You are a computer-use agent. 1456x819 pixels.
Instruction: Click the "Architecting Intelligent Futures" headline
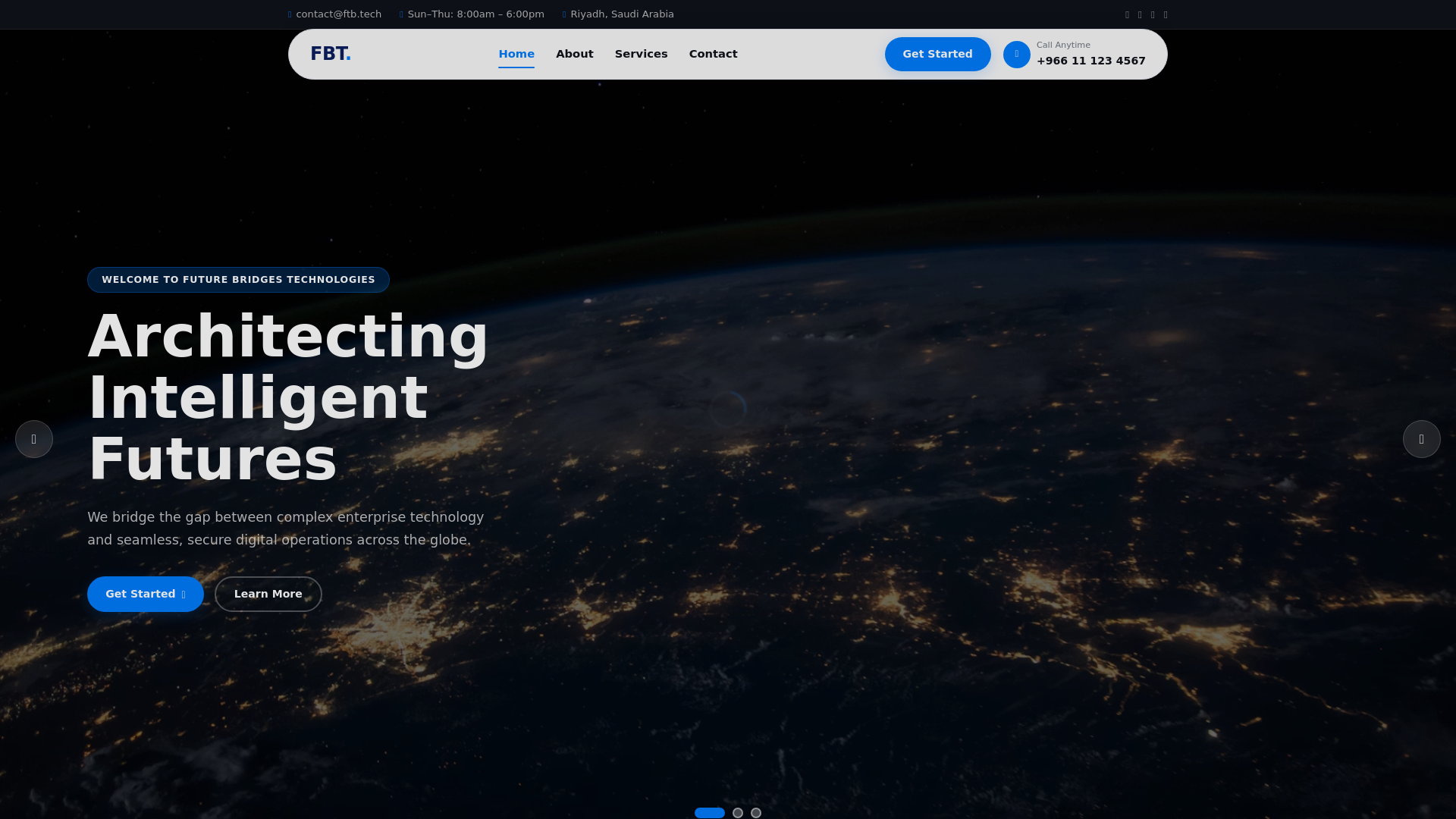coord(288,398)
